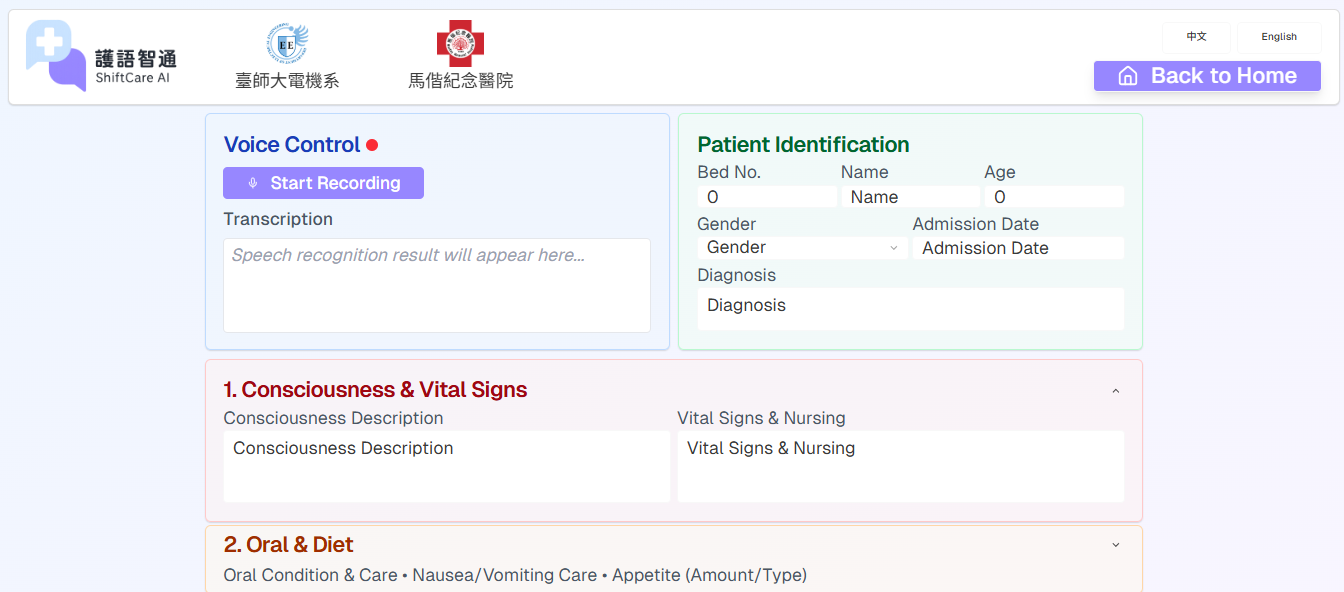
Task: Focus the patient Name field
Action: [910, 197]
